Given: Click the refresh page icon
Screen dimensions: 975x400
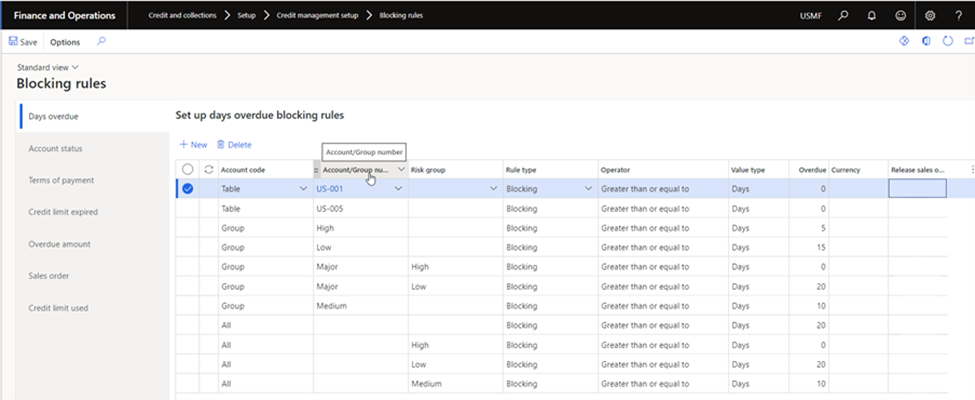Looking at the screenshot, I should click(x=946, y=42).
